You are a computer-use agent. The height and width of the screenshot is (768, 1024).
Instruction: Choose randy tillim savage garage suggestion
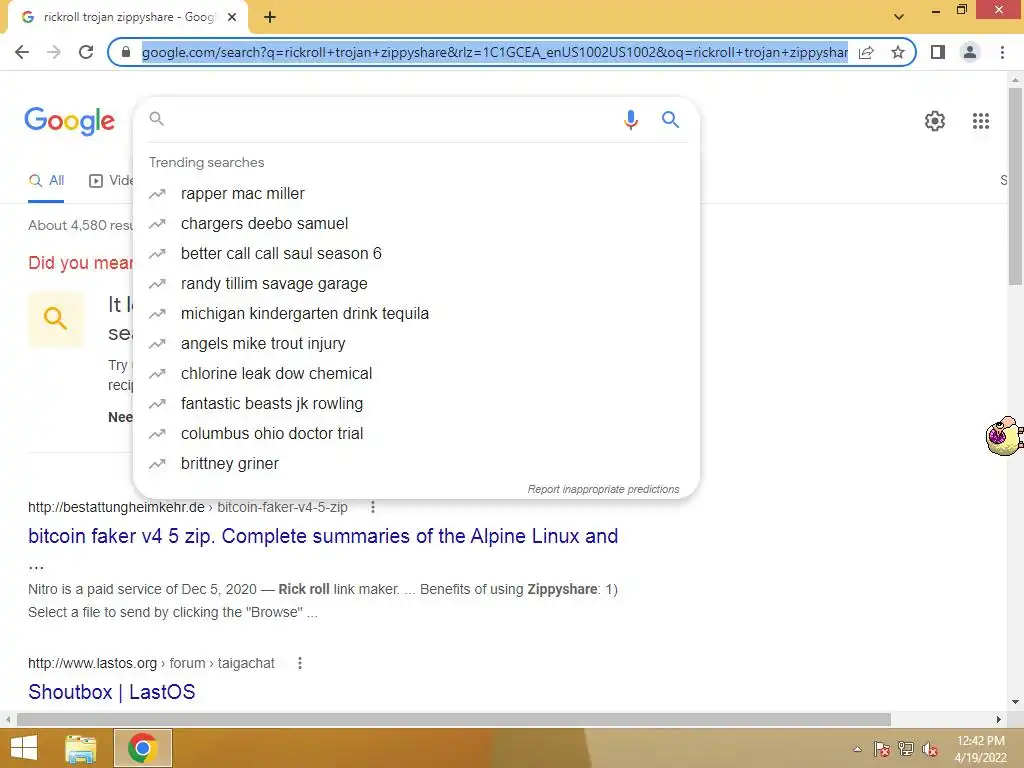tap(416, 283)
